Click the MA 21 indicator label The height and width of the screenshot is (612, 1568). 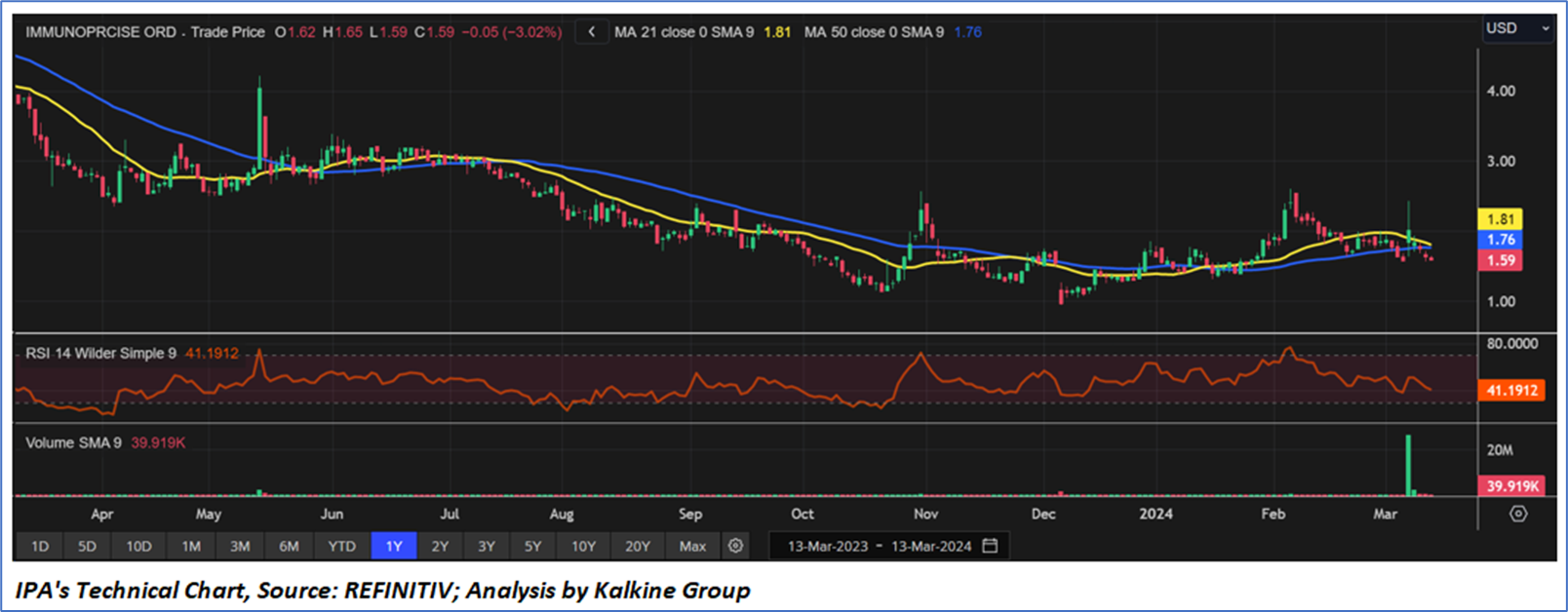click(683, 32)
